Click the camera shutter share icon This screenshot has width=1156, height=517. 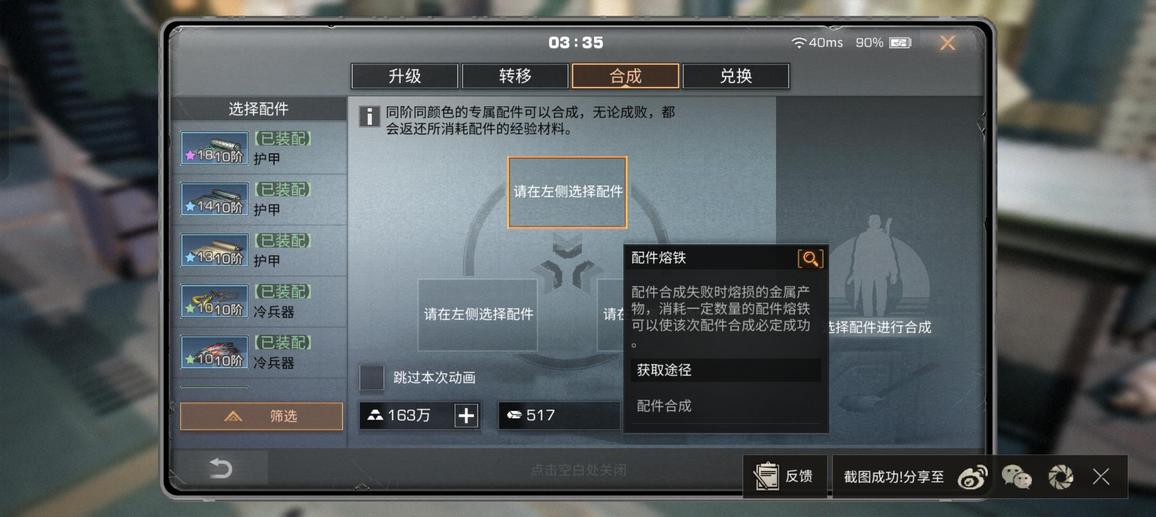[1061, 476]
